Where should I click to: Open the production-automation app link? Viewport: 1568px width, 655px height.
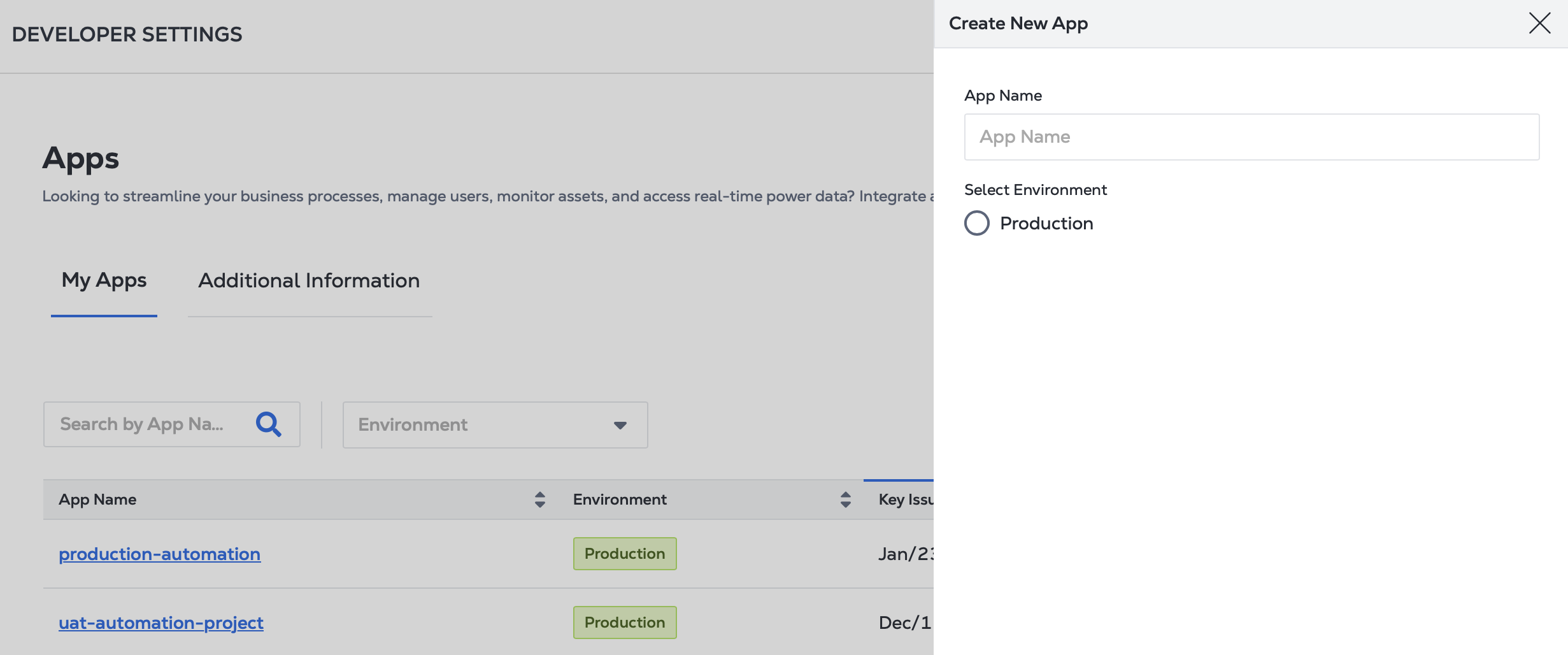159,554
